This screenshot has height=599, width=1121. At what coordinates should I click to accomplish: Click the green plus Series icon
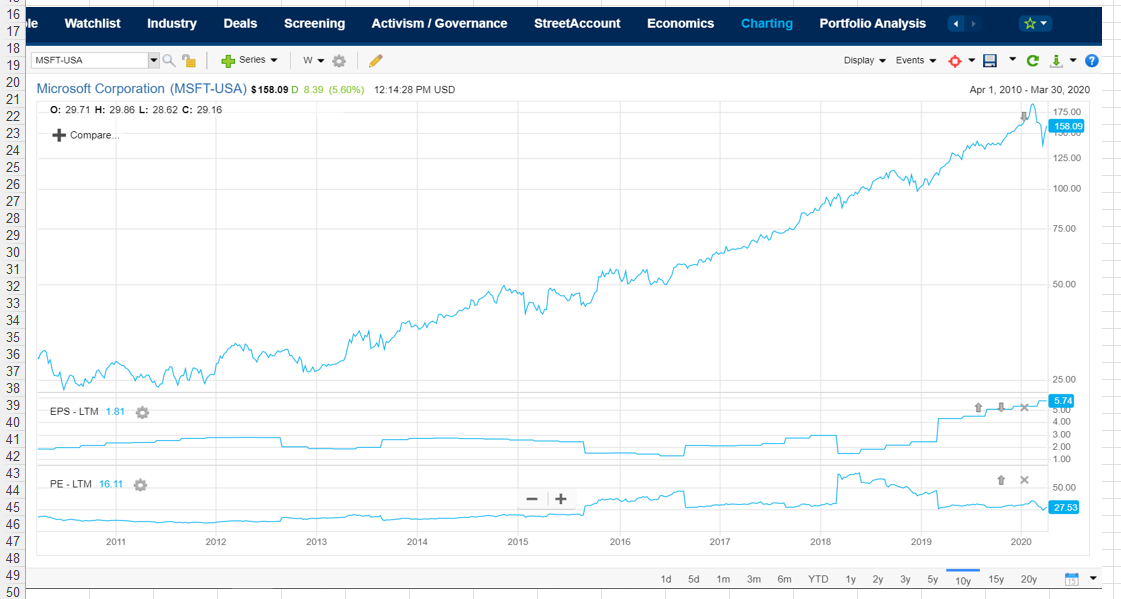tap(228, 61)
